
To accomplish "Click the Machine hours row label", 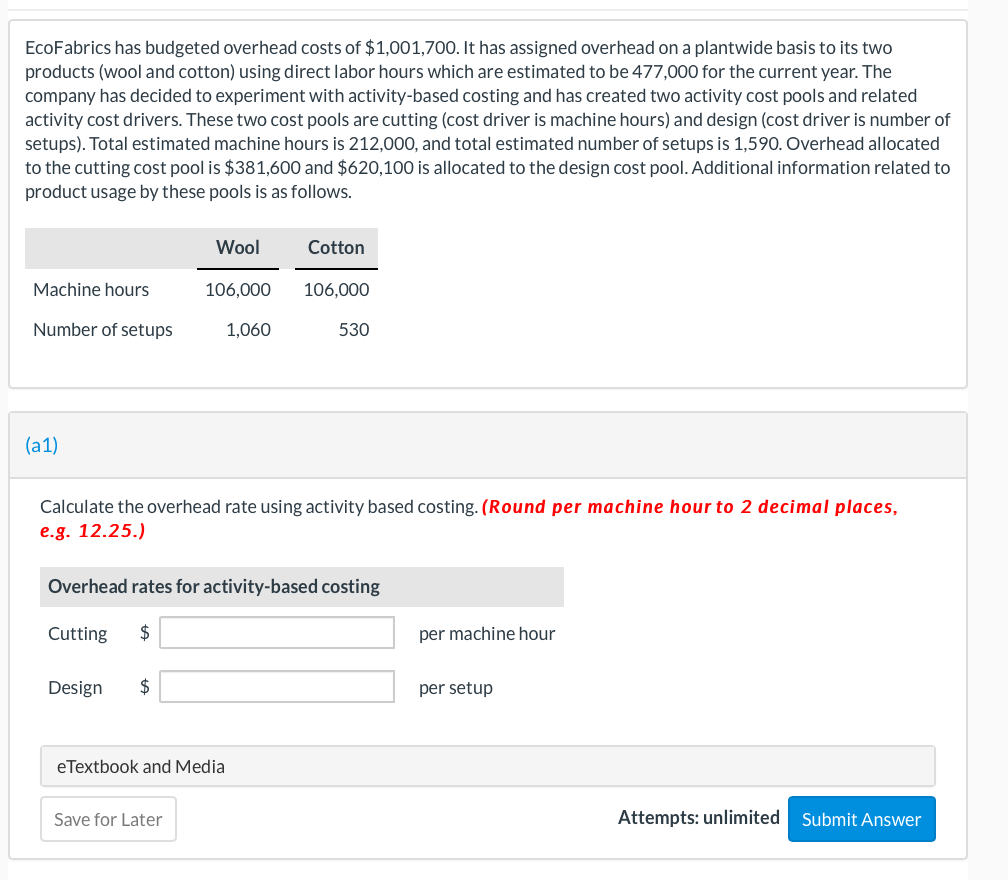I will point(90,289).
